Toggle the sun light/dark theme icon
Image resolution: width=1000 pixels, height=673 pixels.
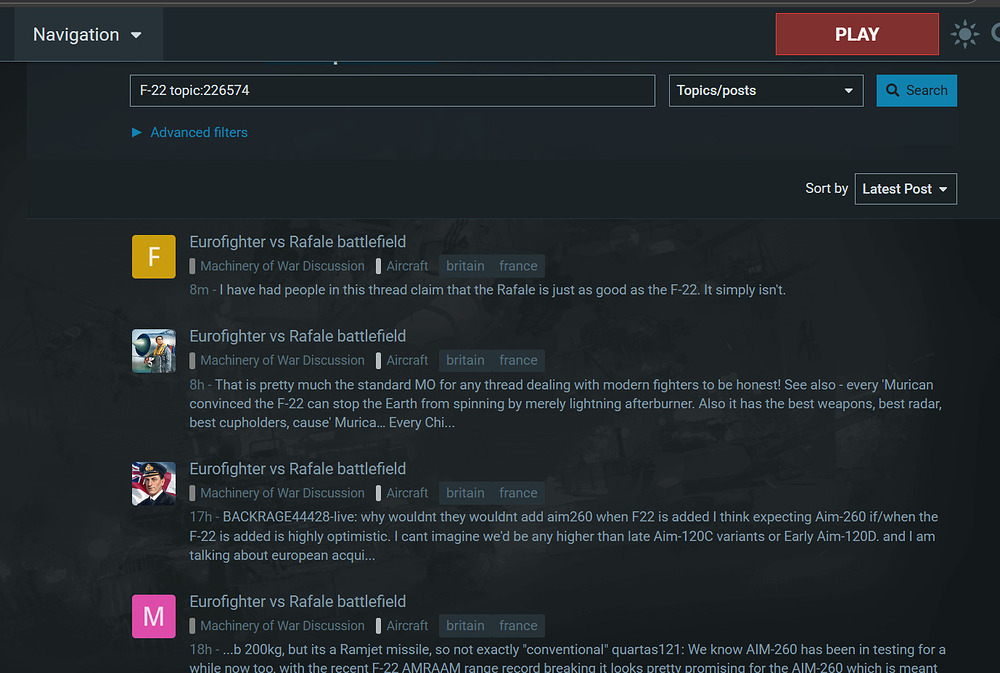964,35
